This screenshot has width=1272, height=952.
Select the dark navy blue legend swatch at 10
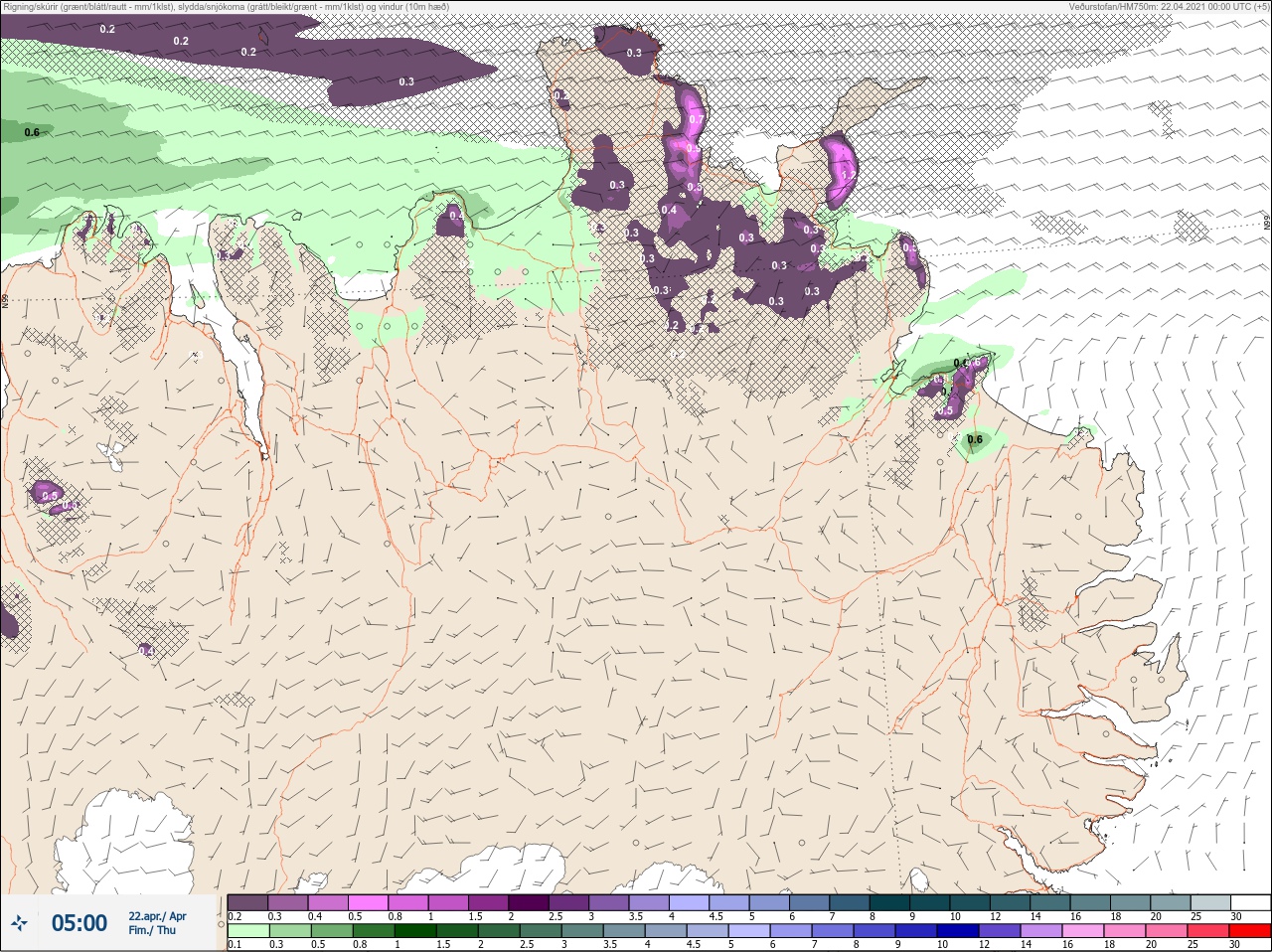coord(957,930)
